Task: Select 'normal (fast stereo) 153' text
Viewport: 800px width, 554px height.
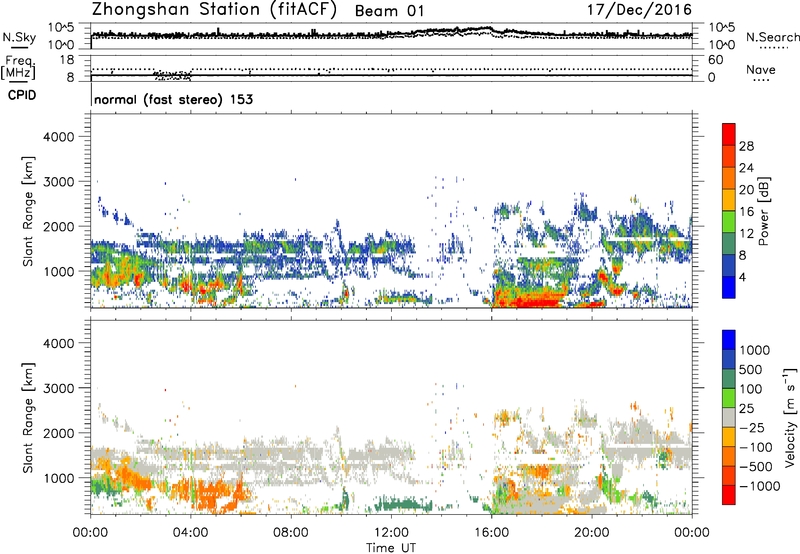Action: (173, 99)
